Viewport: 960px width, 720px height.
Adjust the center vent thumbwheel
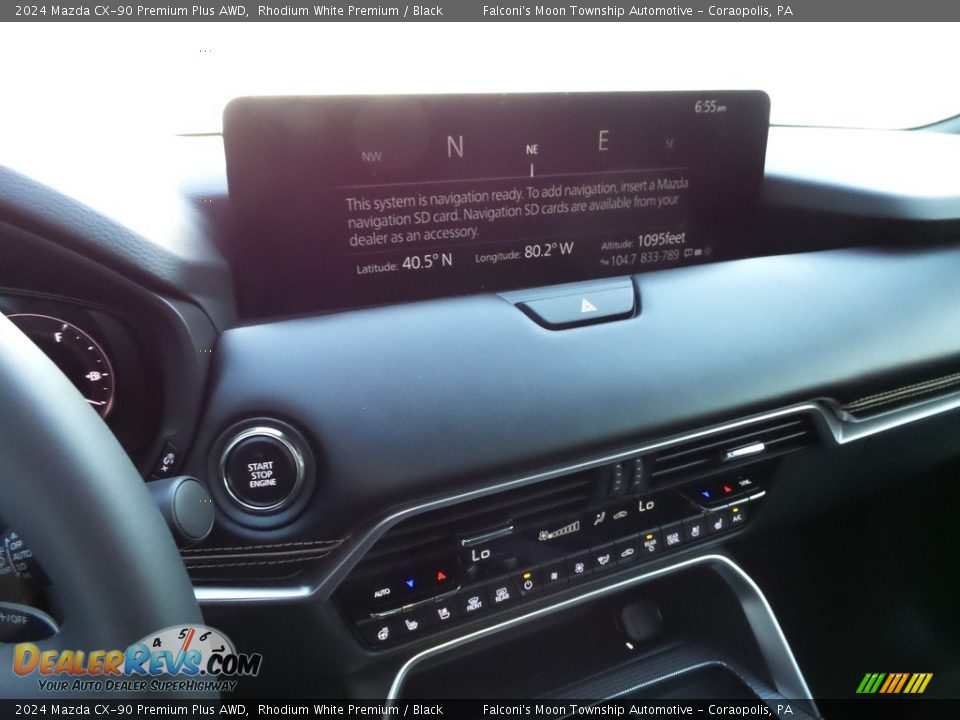click(x=627, y=476)
